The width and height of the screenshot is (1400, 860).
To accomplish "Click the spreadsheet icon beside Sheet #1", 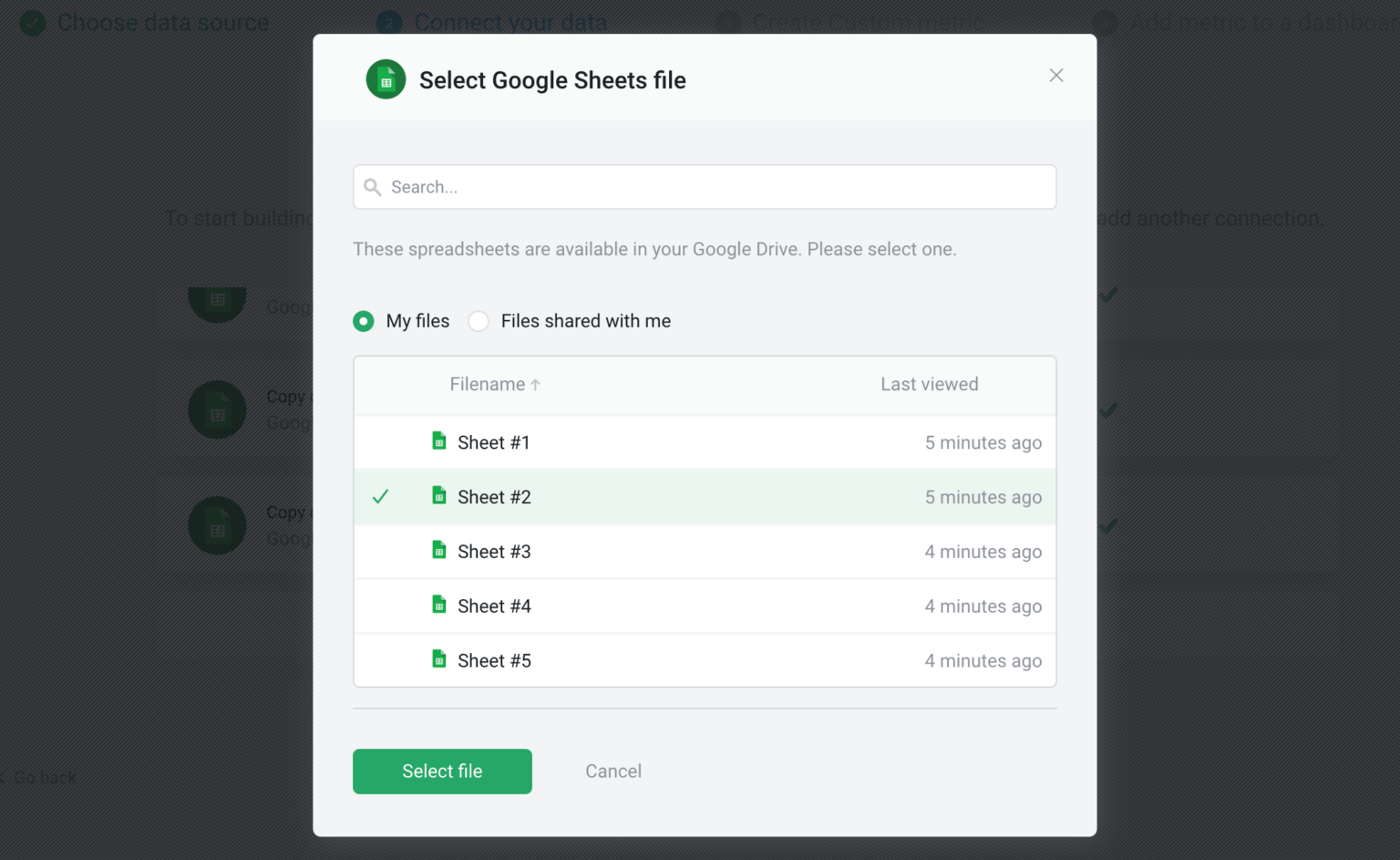I will [438, 441].
